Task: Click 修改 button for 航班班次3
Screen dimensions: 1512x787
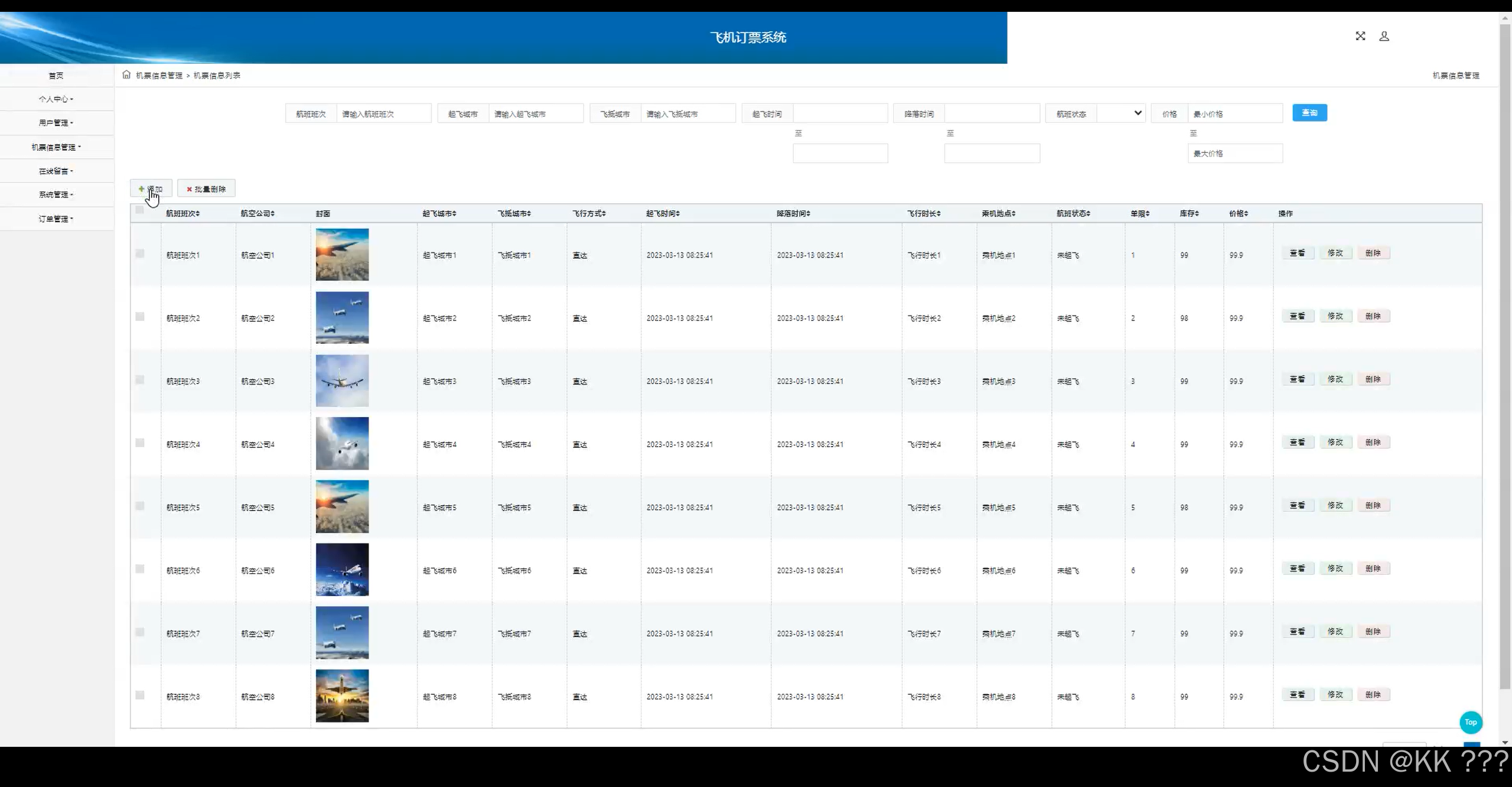Action: coord(1335,379)
